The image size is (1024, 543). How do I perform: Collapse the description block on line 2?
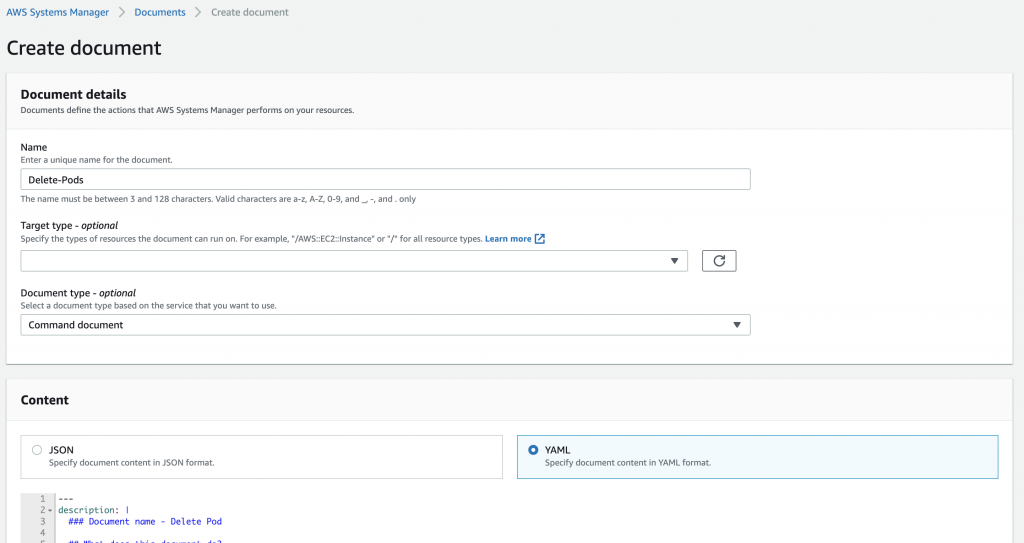[x=50, y=510]
